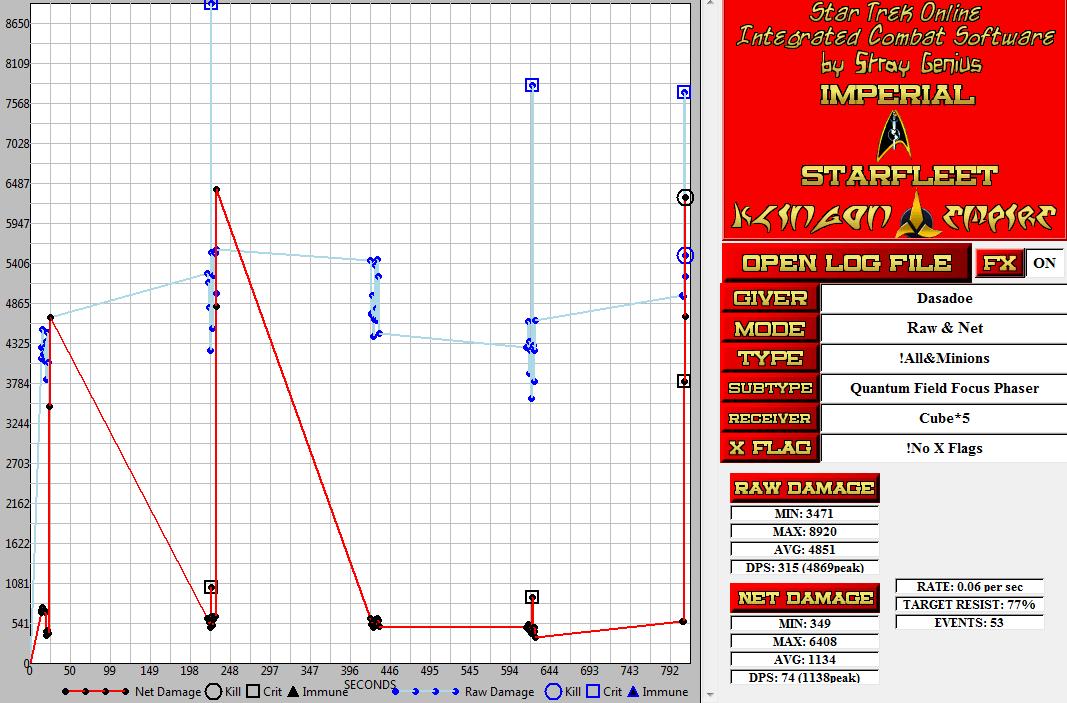1067x703 pixels.
Task: Click the RECEIVER button
Action: click(770, 418)
